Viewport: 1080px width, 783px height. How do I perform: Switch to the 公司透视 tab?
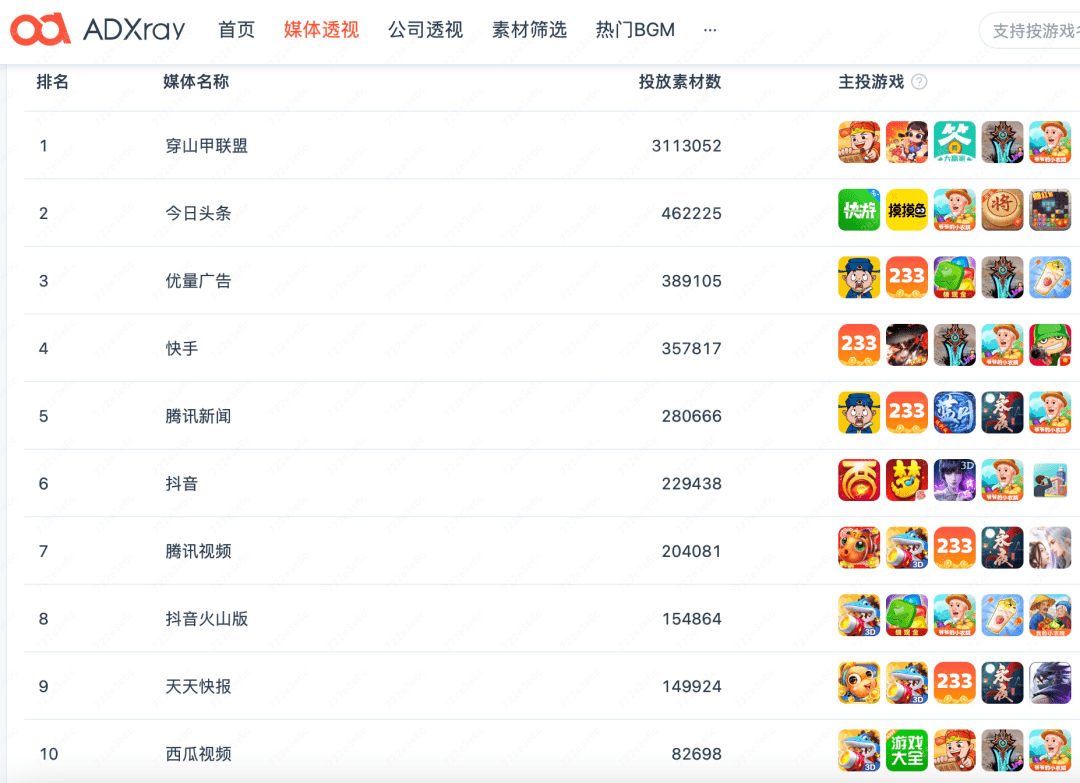pyautogui.click(x=426, y=30)
